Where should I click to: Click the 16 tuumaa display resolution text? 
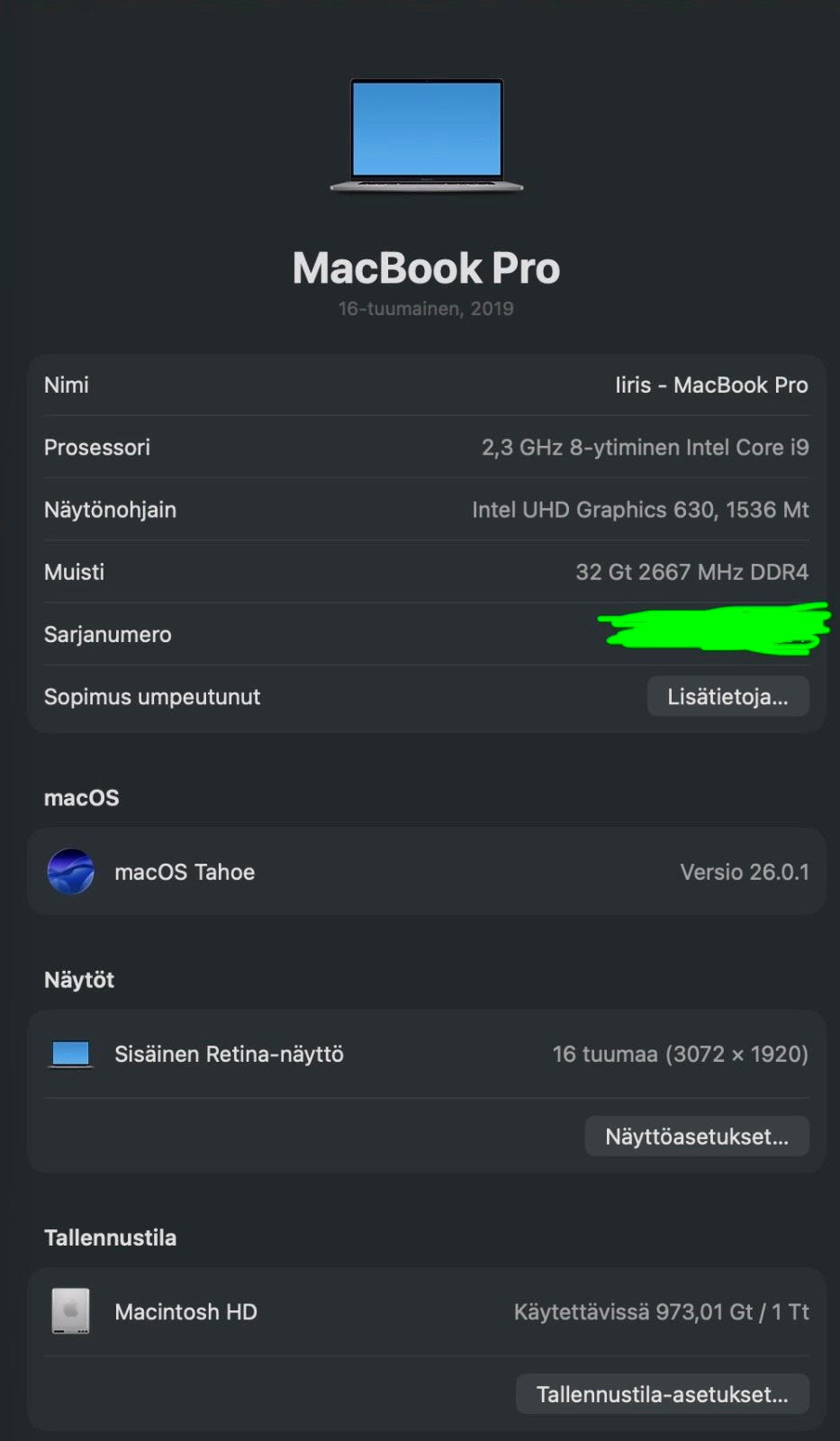pyautogui.click(x=680, y=1054)
